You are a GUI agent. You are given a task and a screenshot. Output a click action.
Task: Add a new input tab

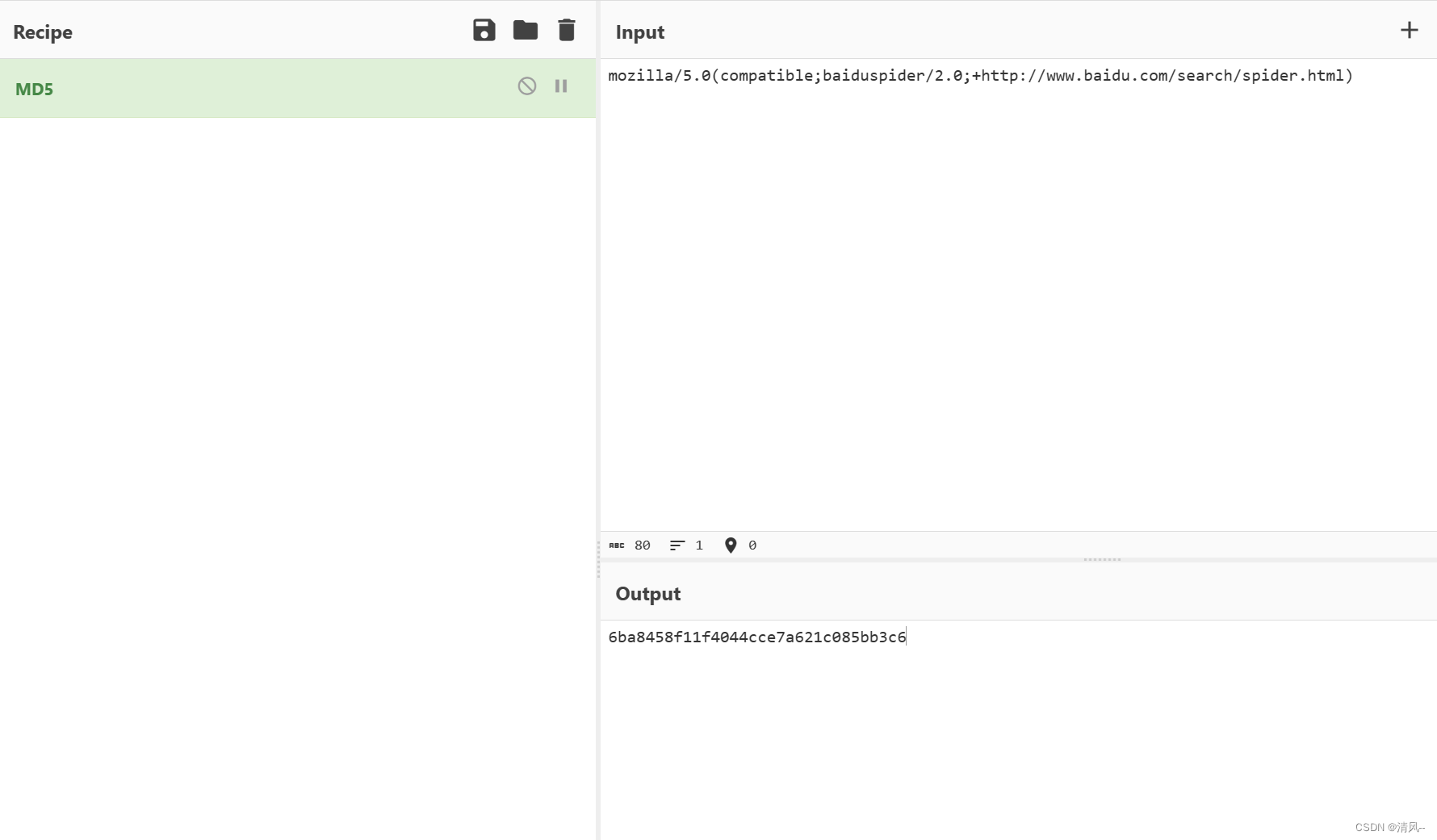1409,31
